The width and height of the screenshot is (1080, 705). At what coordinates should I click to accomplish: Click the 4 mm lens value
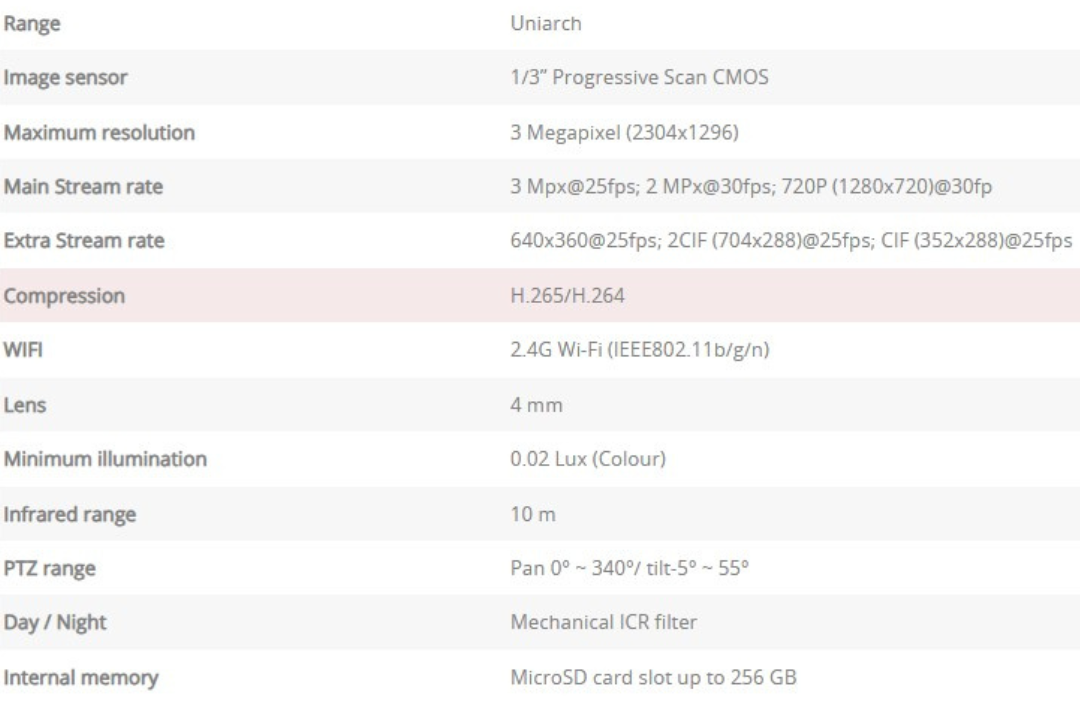click(x=536, y=406)
